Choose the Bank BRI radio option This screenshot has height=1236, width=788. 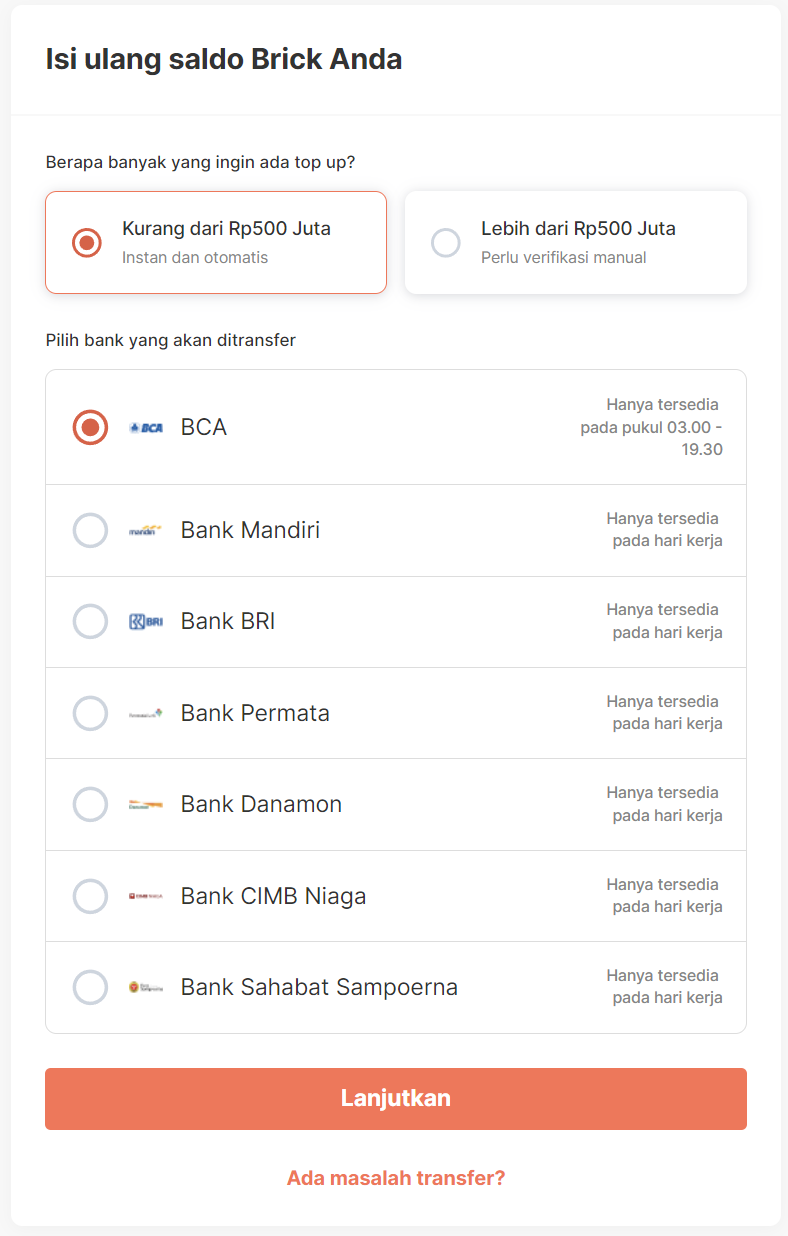(90, 622)
